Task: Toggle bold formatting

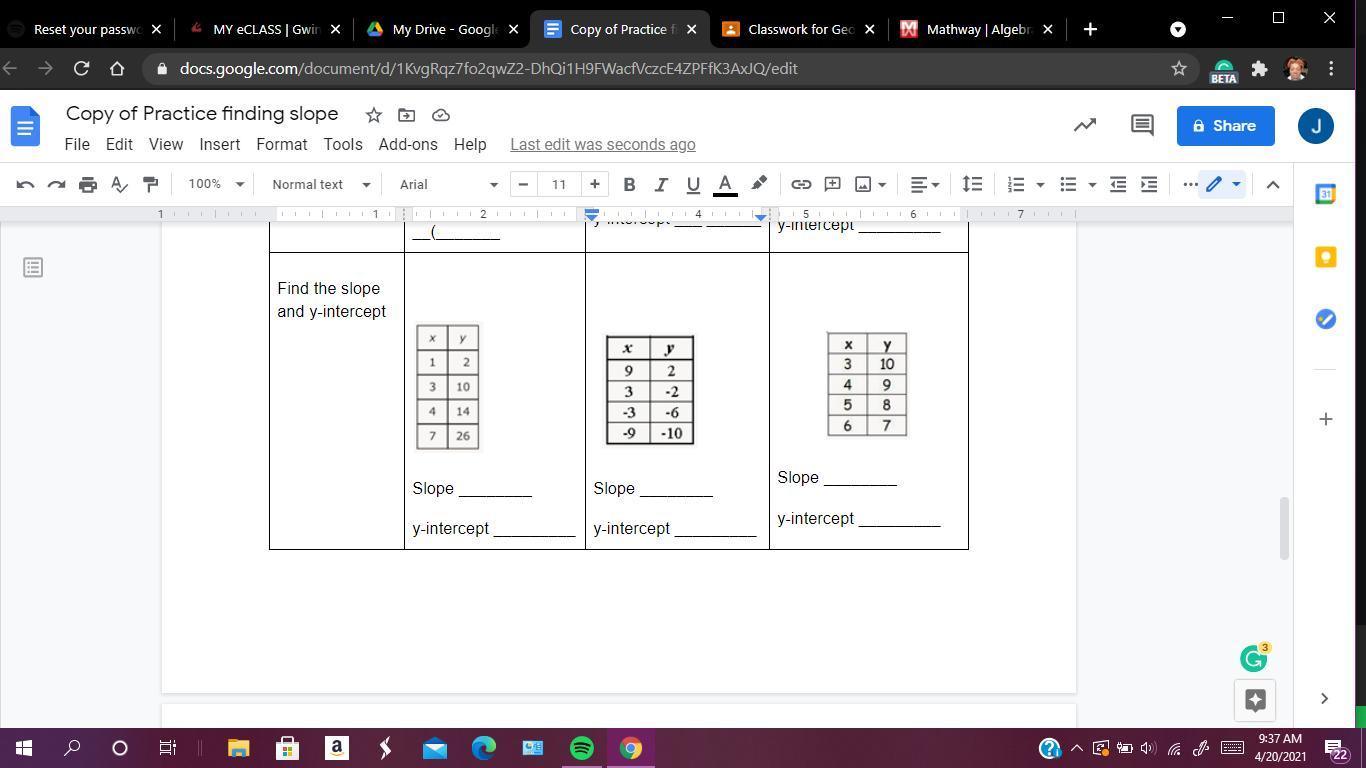Action: pos(629,184)
